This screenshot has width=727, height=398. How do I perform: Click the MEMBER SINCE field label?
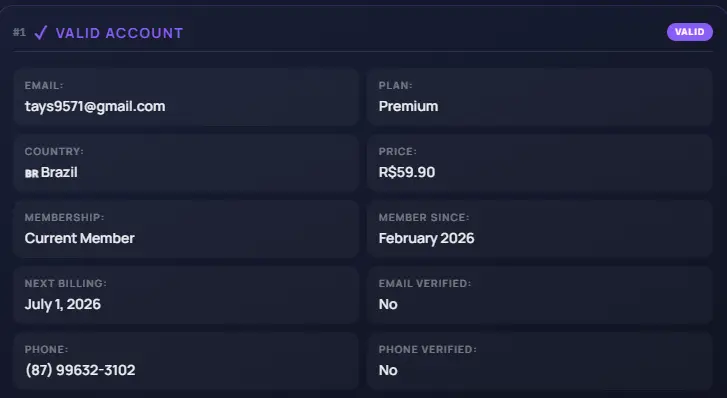[424, 218]
